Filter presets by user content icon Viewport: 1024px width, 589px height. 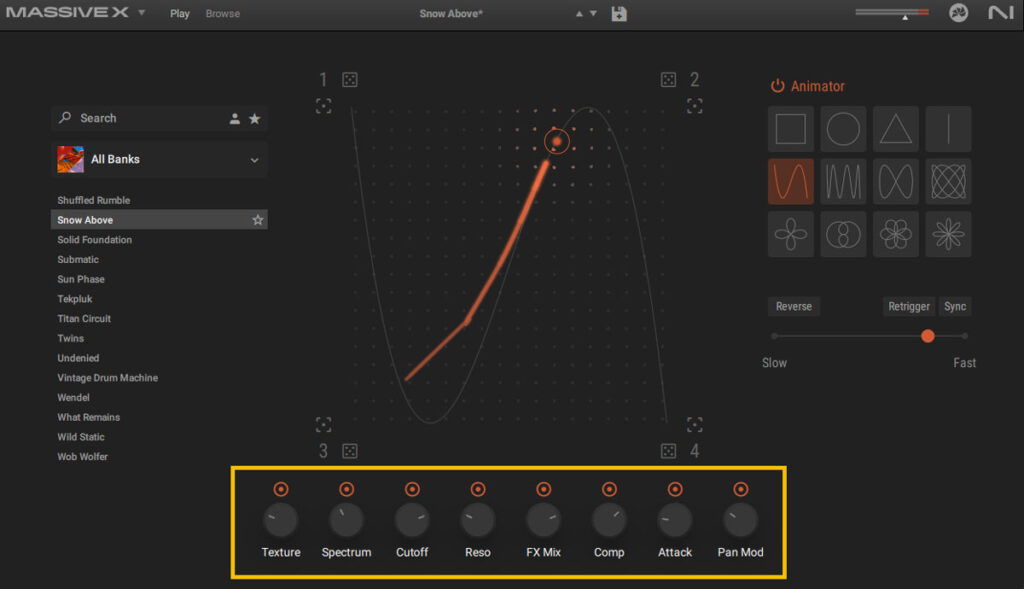234,118
